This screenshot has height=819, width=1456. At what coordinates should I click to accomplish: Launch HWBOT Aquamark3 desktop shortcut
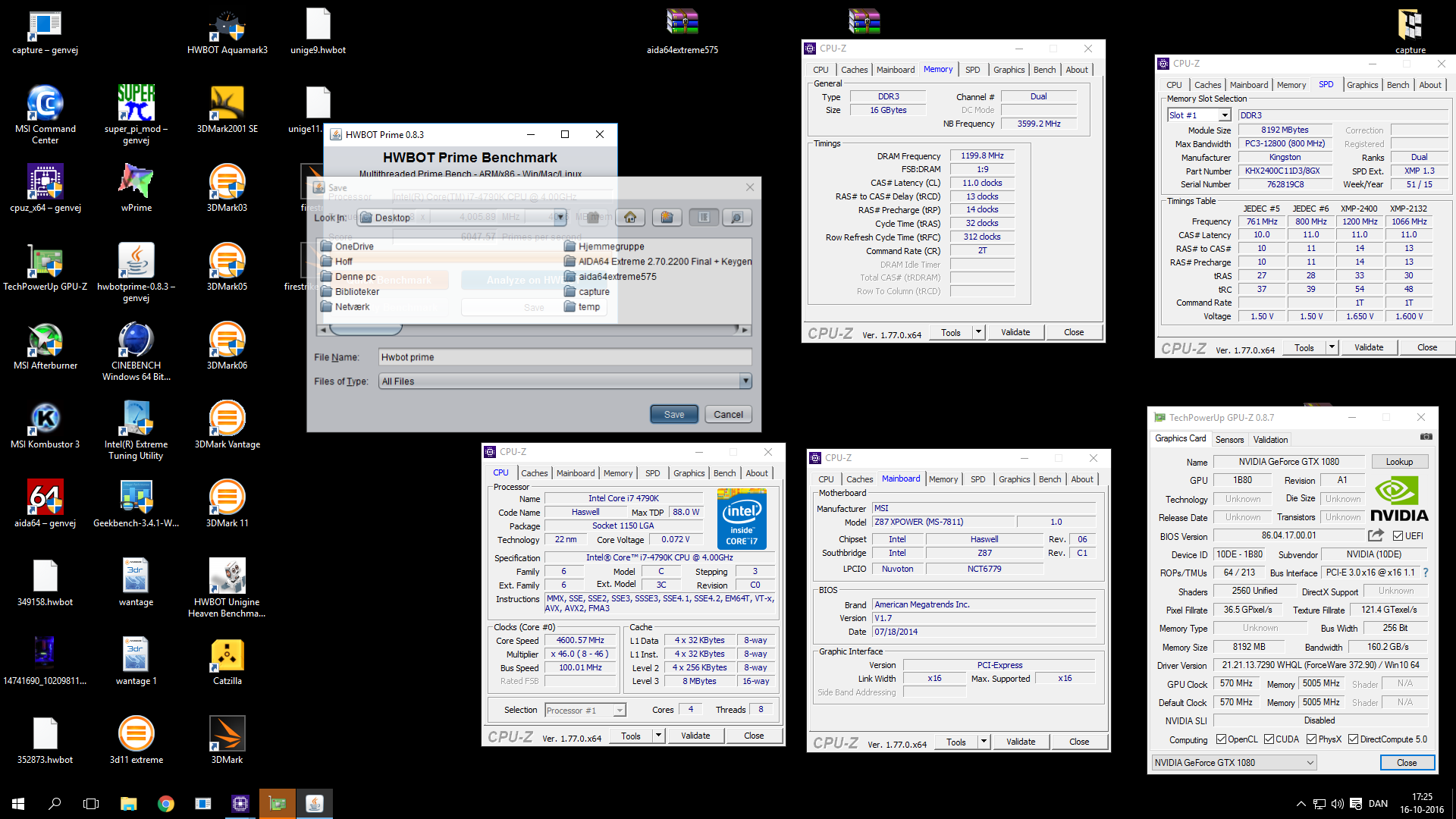coord(227,32)
